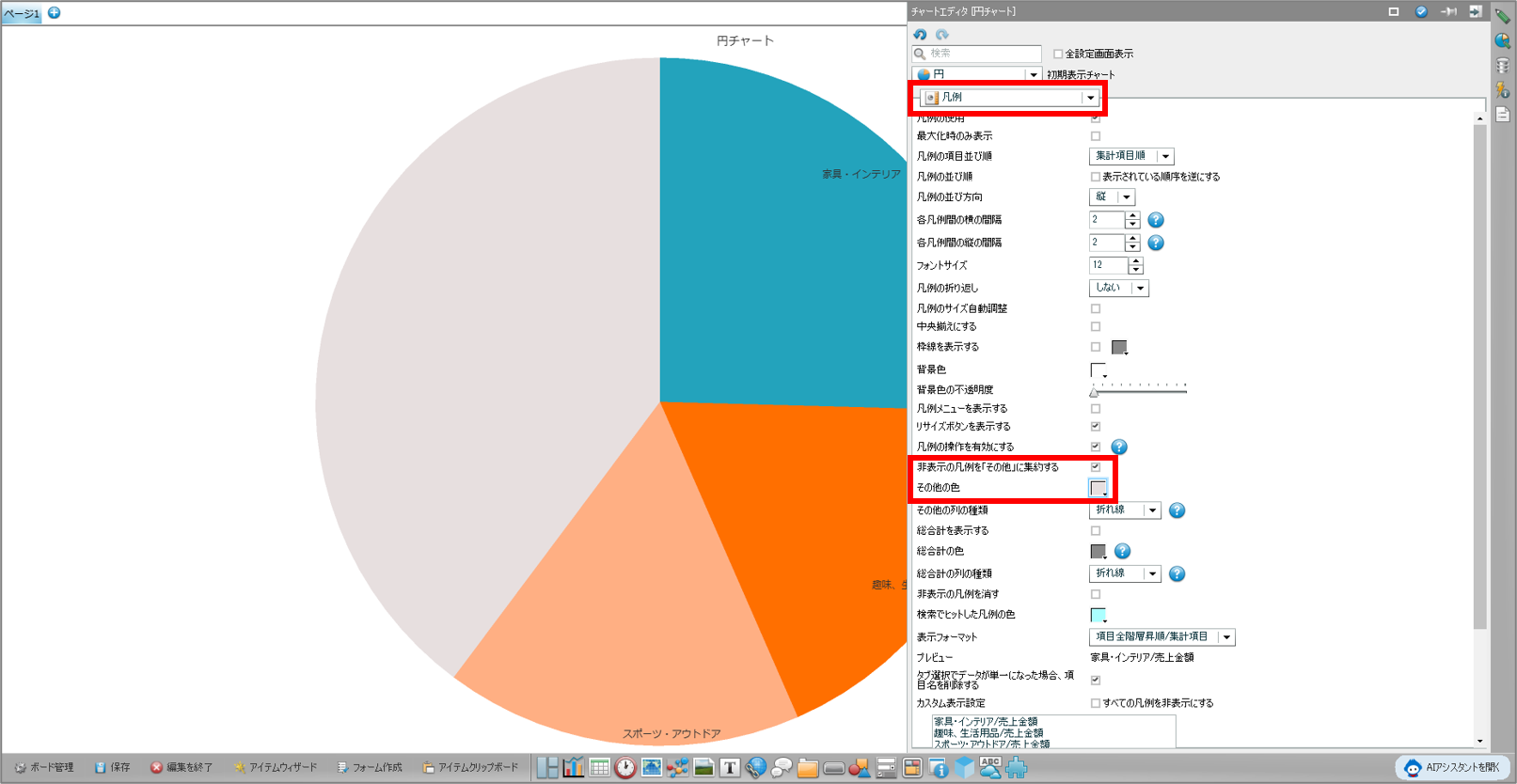1517x784 pixels.
Task: Open the database side icon
Action: tap(1502, 66)
